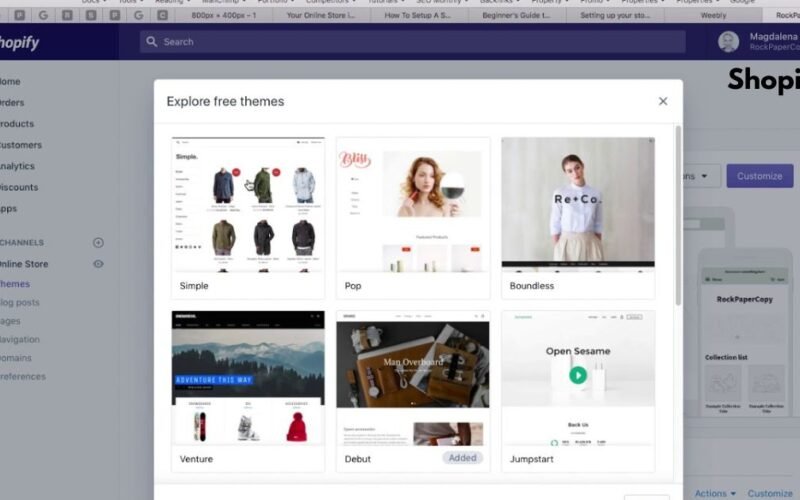Go to Home in sidebar
The image size is (800, 500).
(x=10, y=82)
